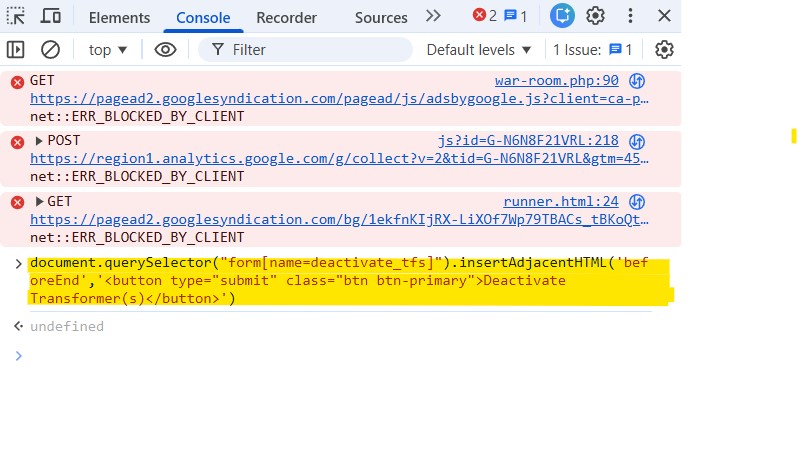Open the runner.html:24 source link
This screenshot has width=797, height=452.
click(x=560, y=202)
